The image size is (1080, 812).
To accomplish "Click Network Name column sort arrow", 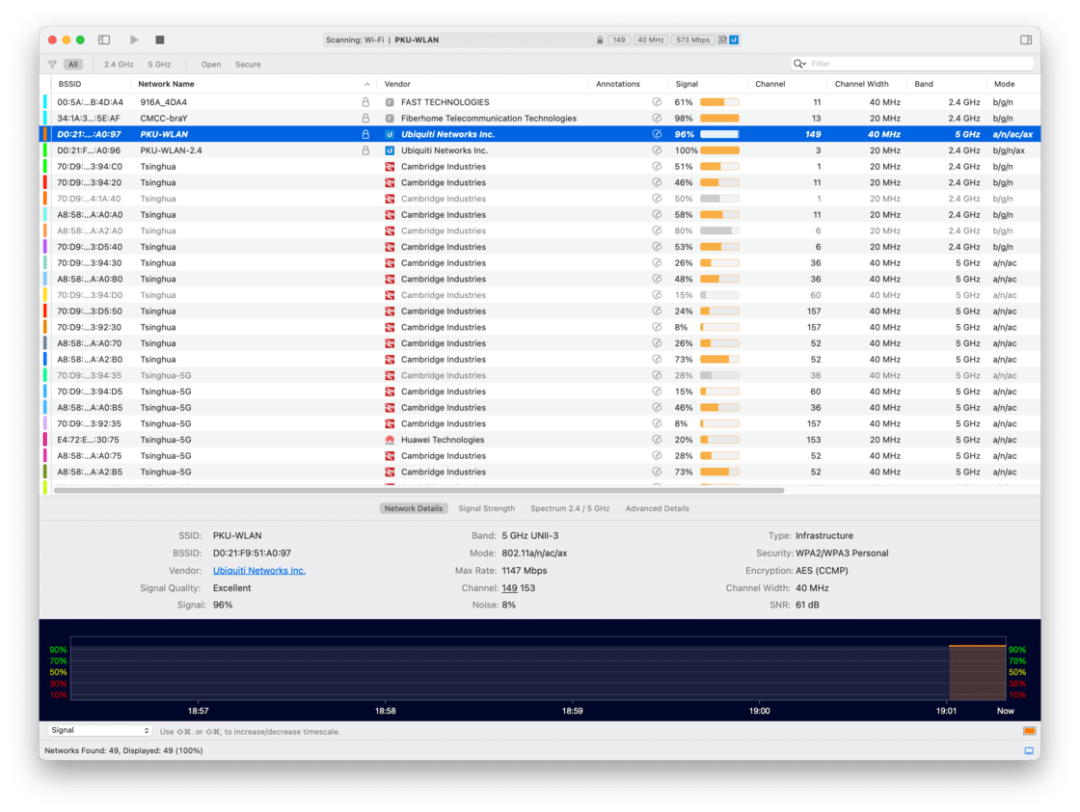I will 367,84.
